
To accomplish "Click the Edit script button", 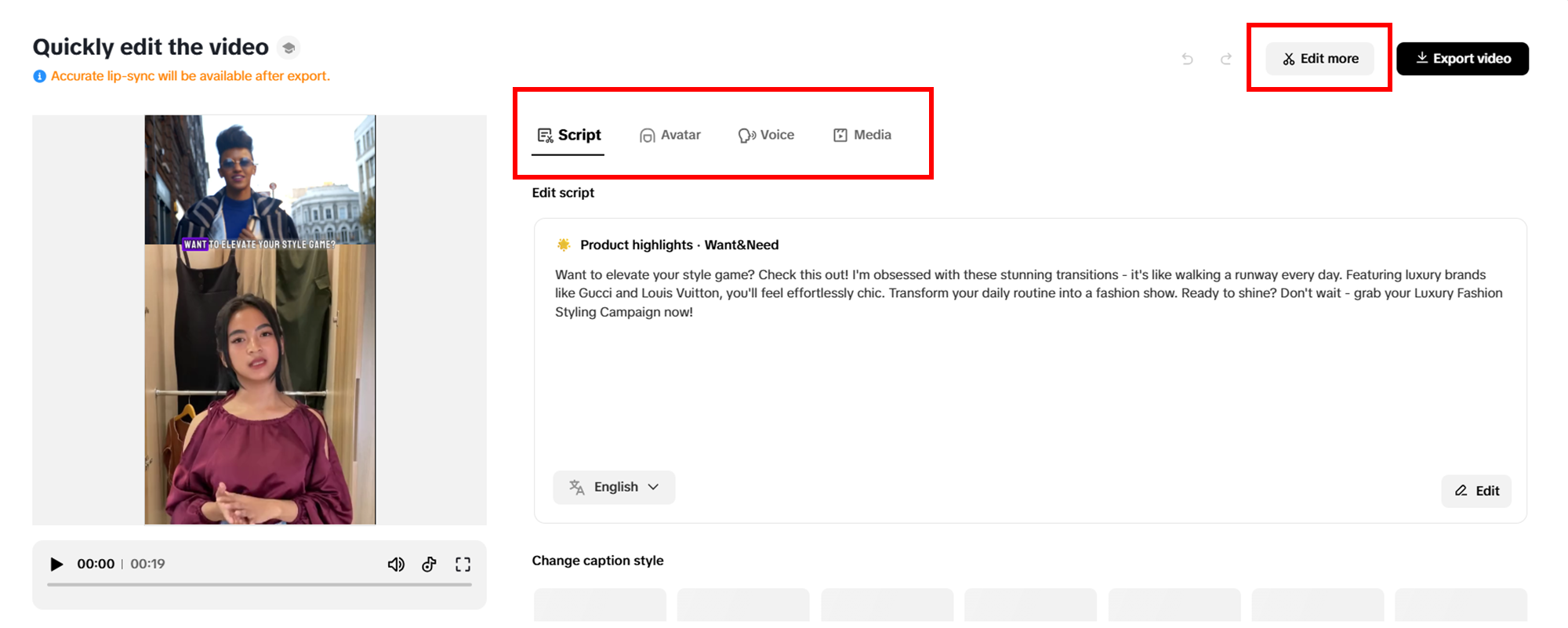I will click(1476, 491).
